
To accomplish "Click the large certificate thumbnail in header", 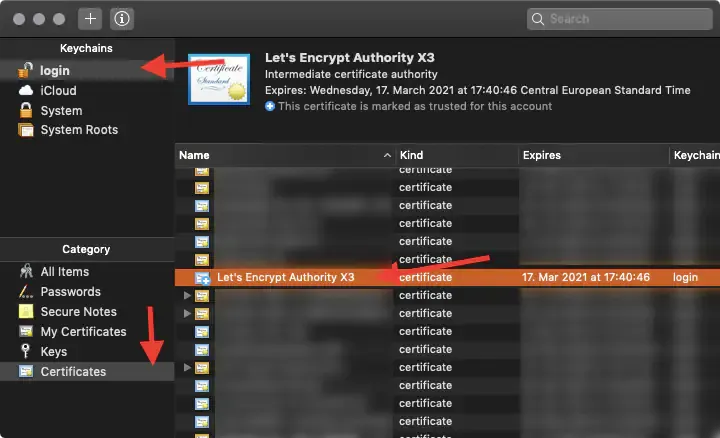I will click(219, 79).
